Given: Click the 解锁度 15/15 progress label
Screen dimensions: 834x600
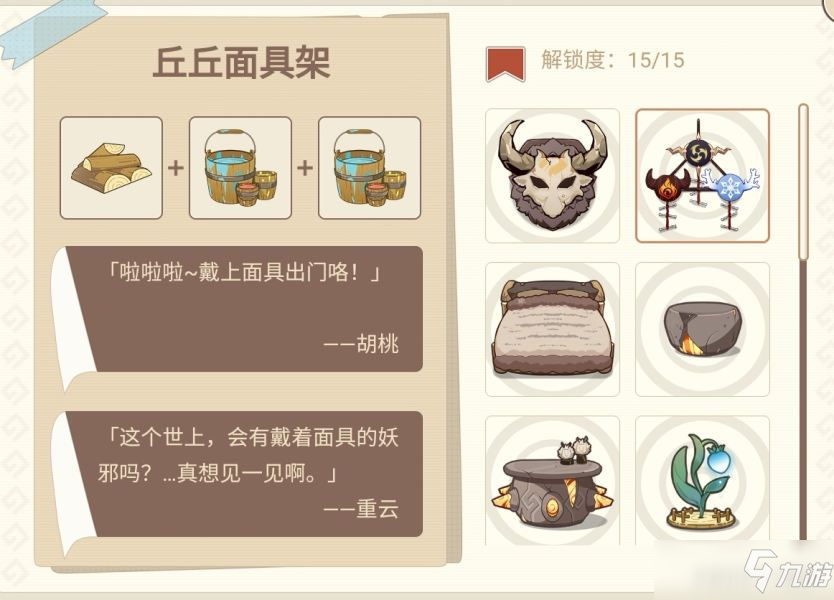Looking at the screenshot, I should tap(613, 60).
